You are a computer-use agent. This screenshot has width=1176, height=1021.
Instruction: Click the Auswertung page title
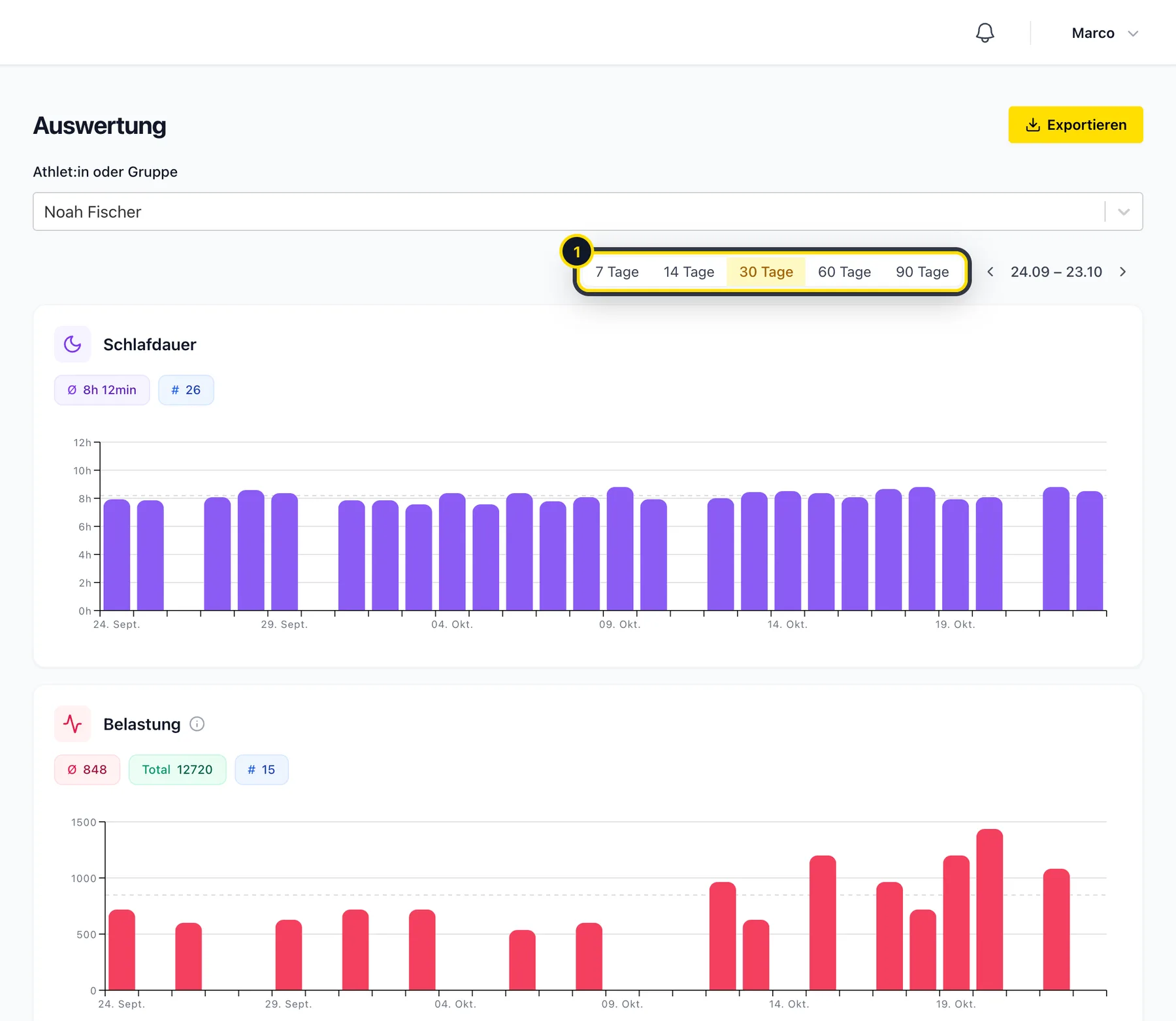(x=99, y=125)
